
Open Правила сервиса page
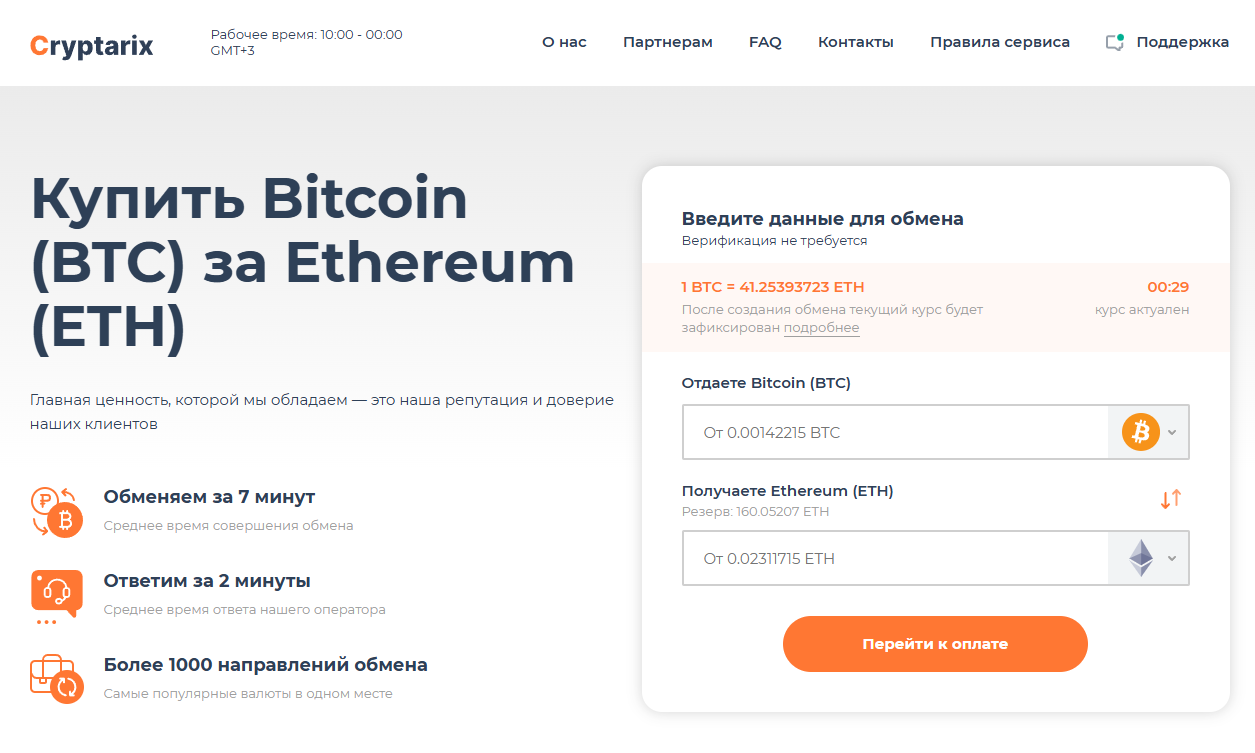(999, 42)
